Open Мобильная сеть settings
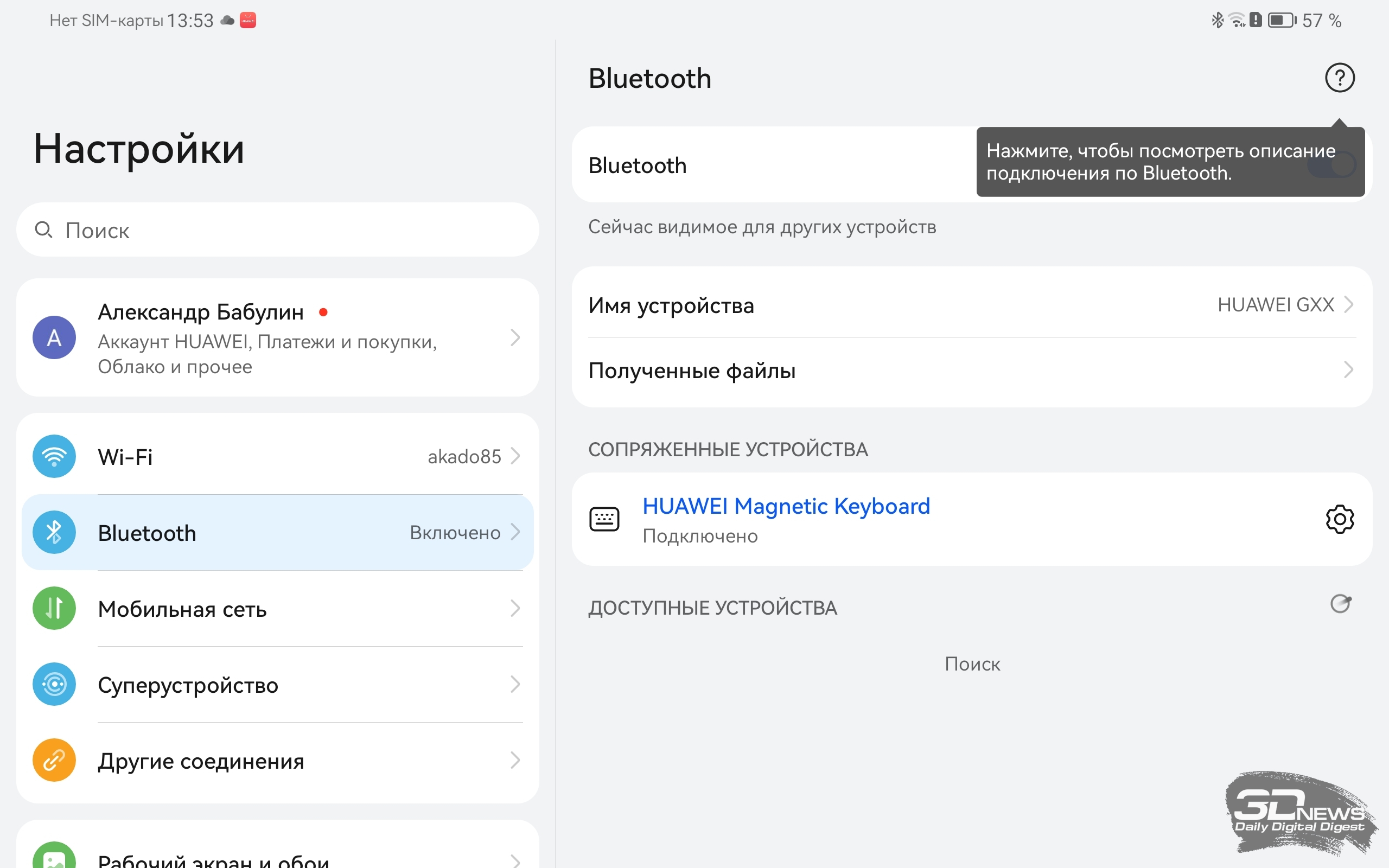Viewport: 1389px width, 868px height. 278,609
